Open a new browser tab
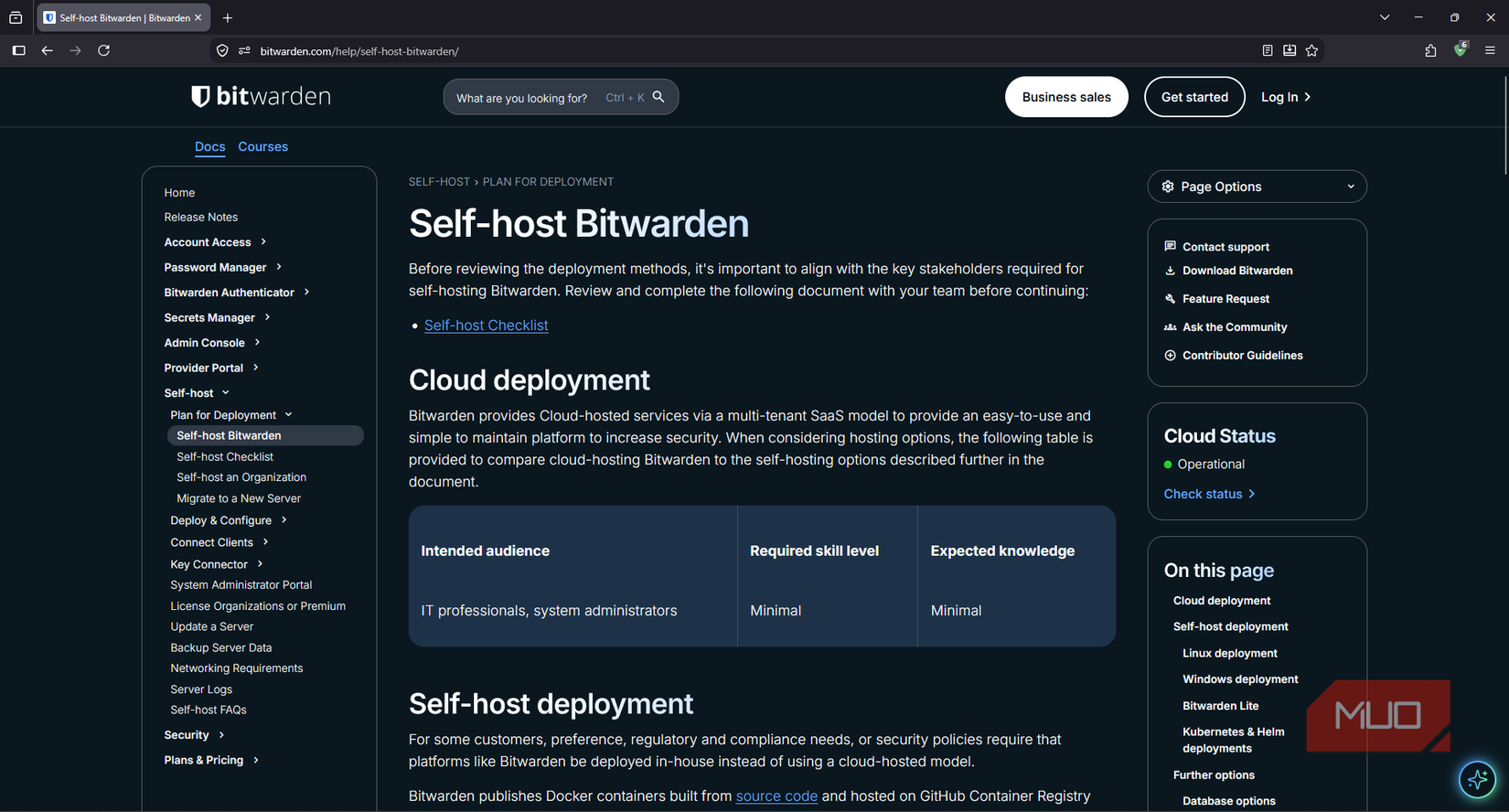 pyautogui.click(x=228, y=17)
